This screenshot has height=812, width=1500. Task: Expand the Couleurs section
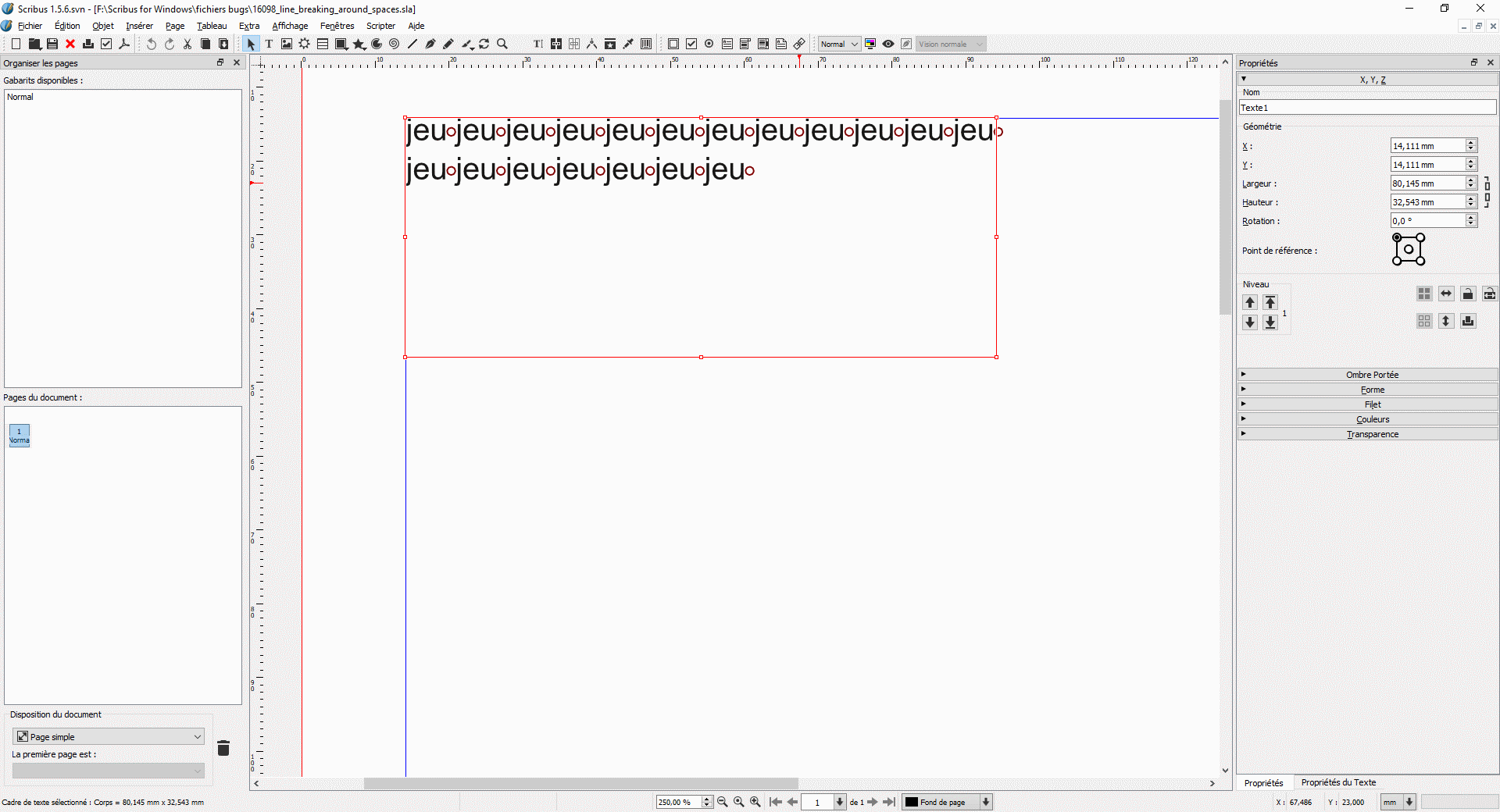click(x=1372, y=419)
